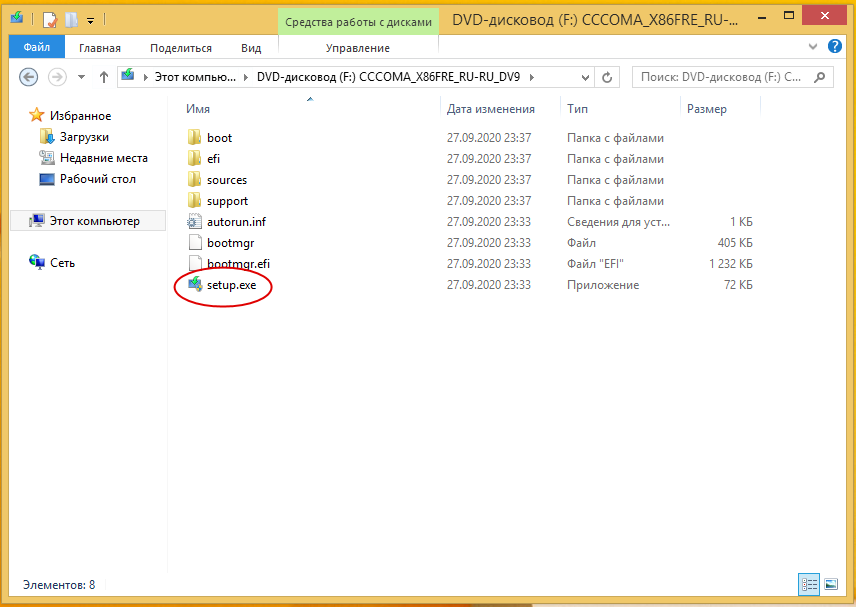
Task: Open Help via question mark icon
Action: (x=835, y=46)
